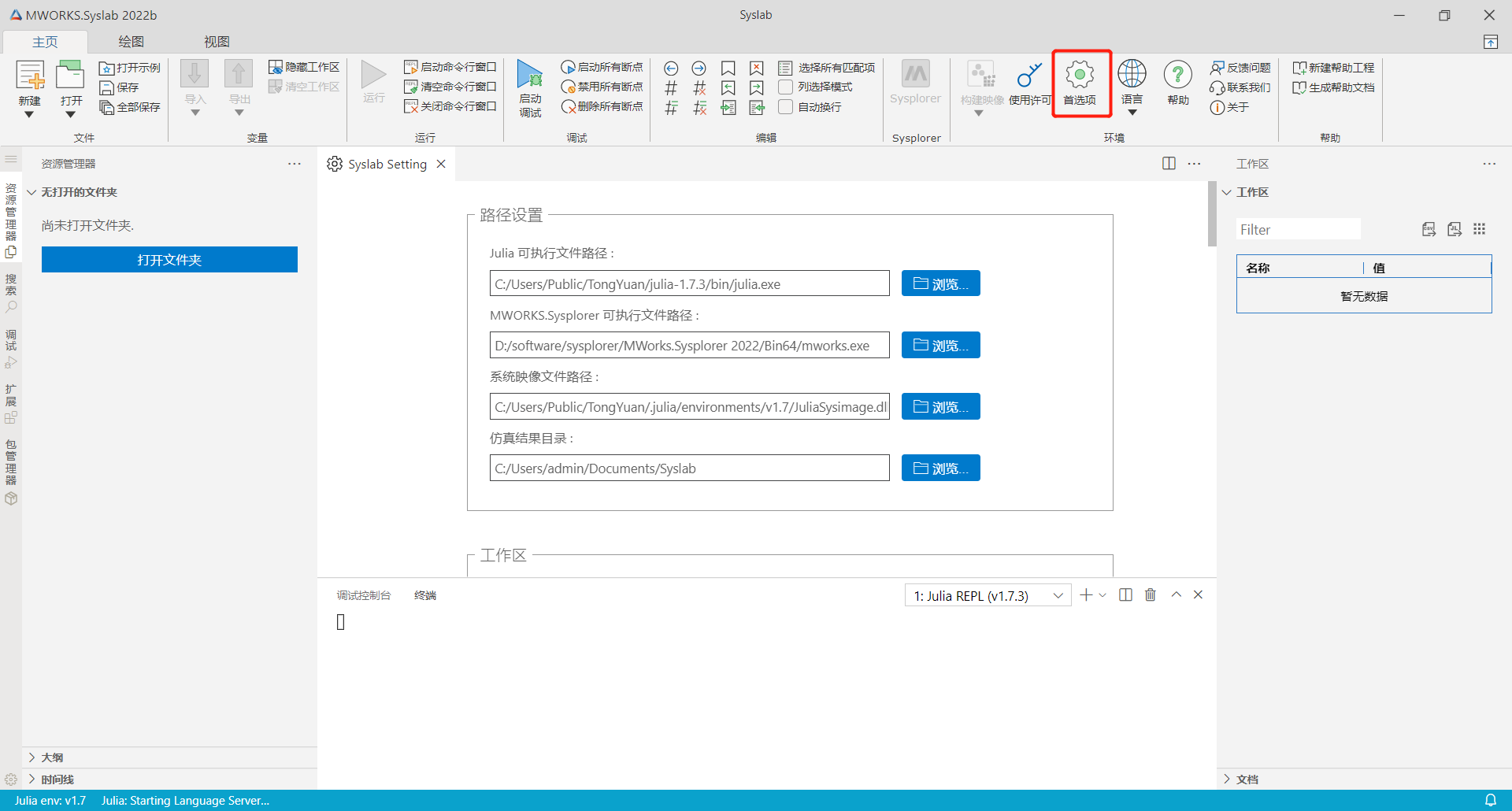Switch to the 绘图 ribbon tab
The height and width of the screenshot is (811, 1512).
pyautogui.click(x=131, y=42)
